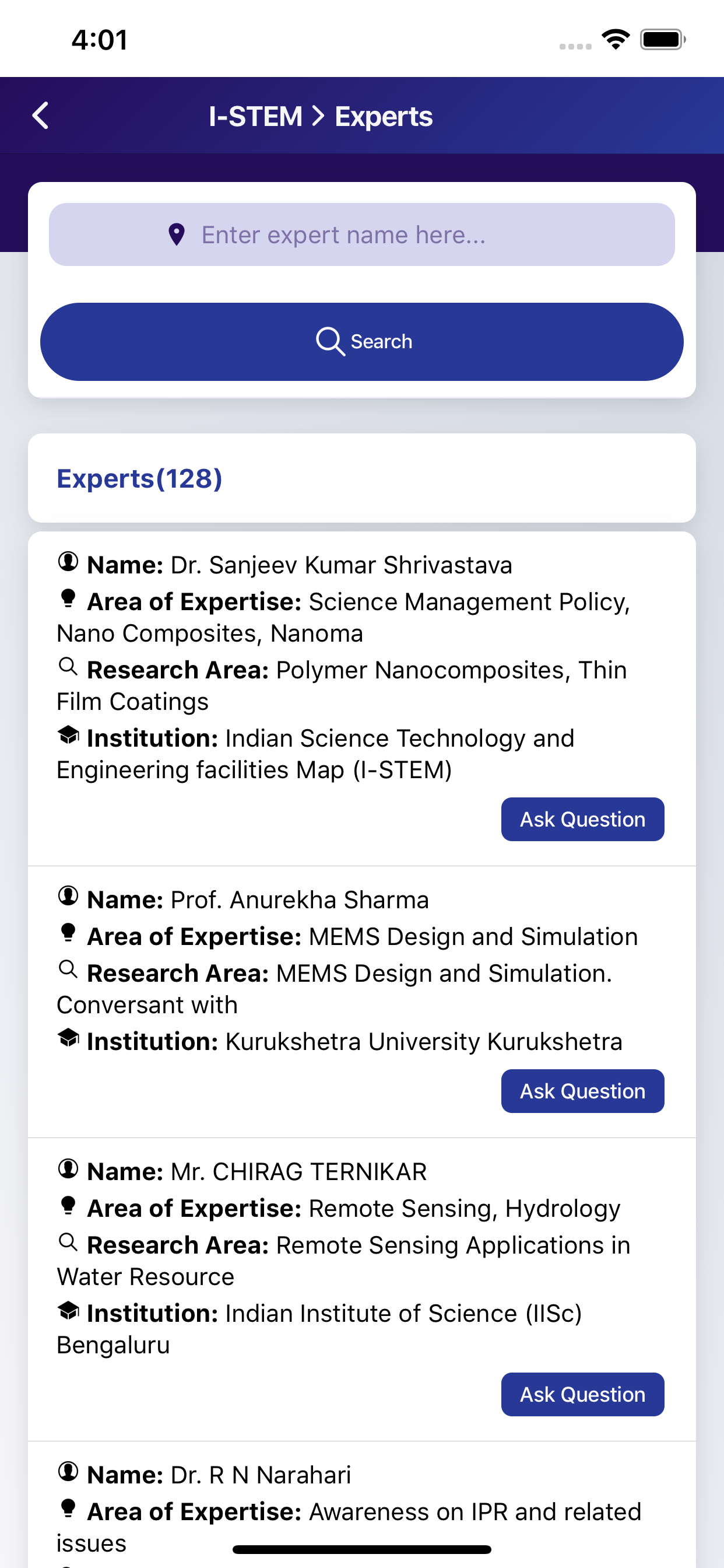
Task: Ask Question to Prof. Anurekha Sharma
Action: coord(582,1091)
